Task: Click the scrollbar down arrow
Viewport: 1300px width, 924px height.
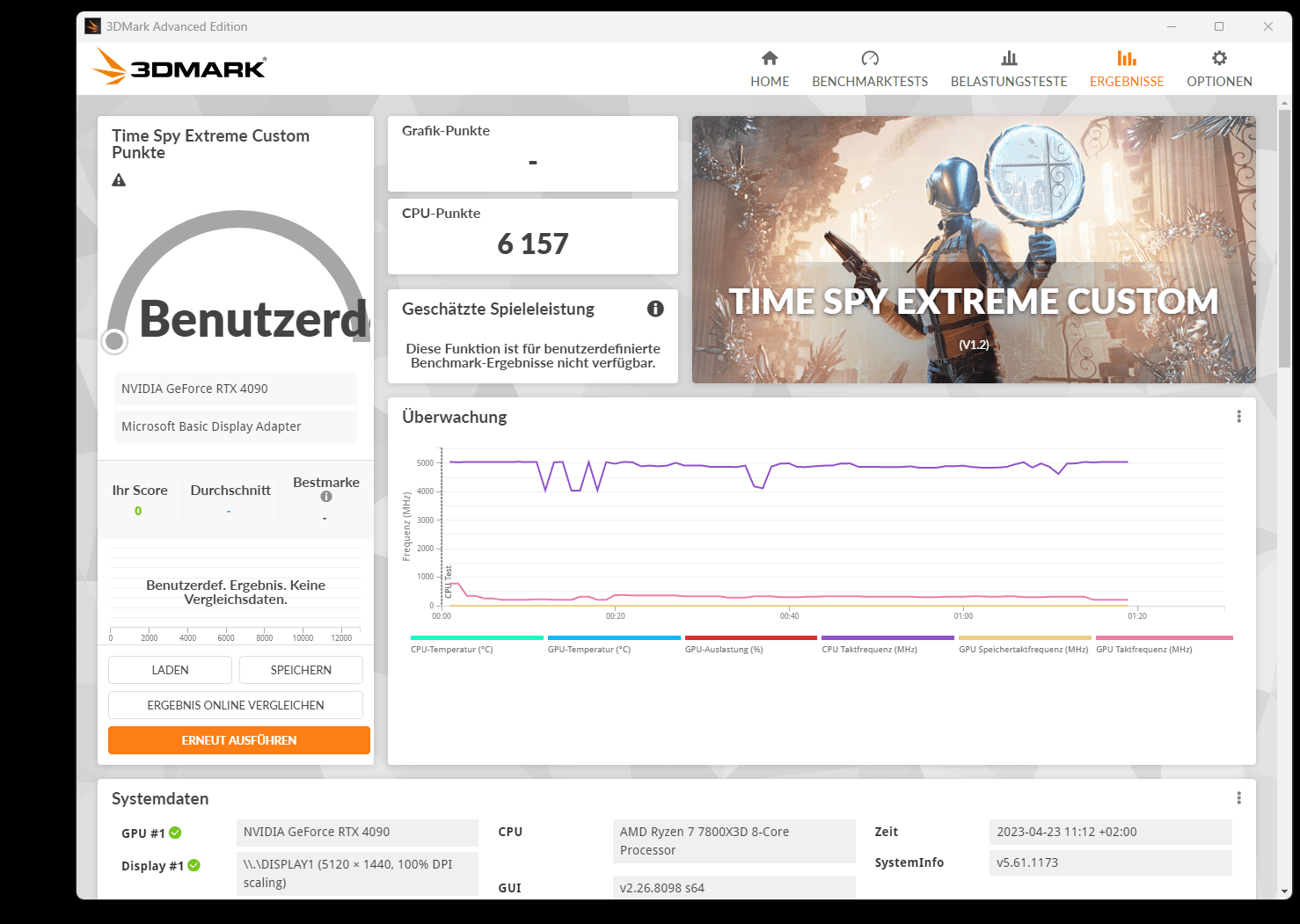Action: (1284, 891)
